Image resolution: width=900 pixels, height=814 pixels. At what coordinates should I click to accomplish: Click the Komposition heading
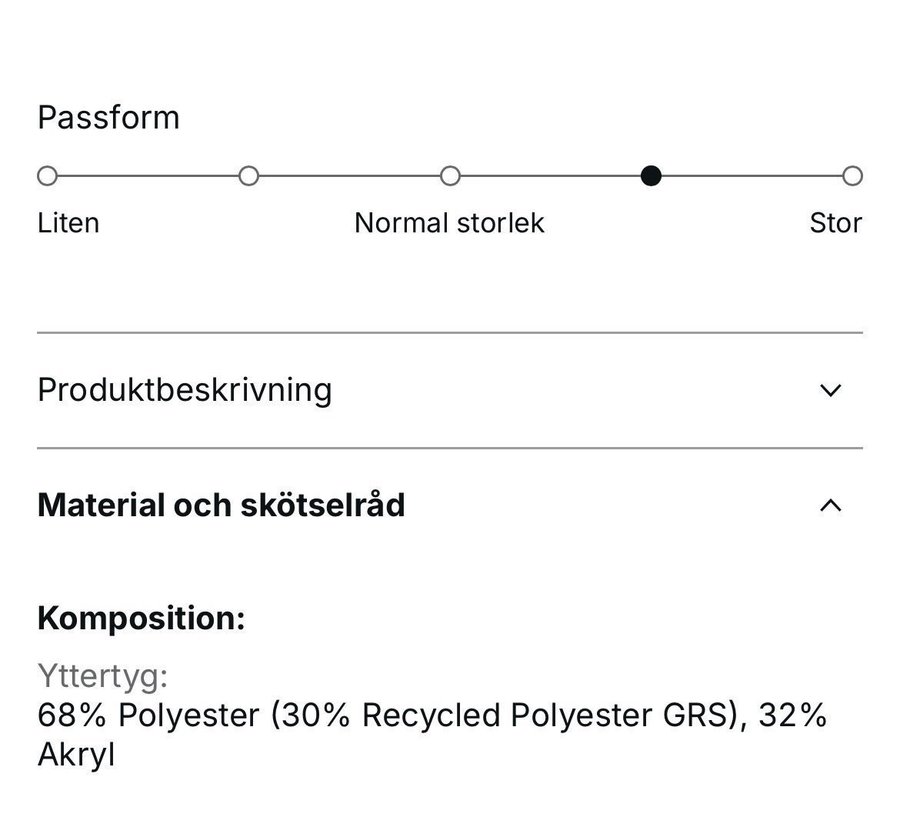141,618
